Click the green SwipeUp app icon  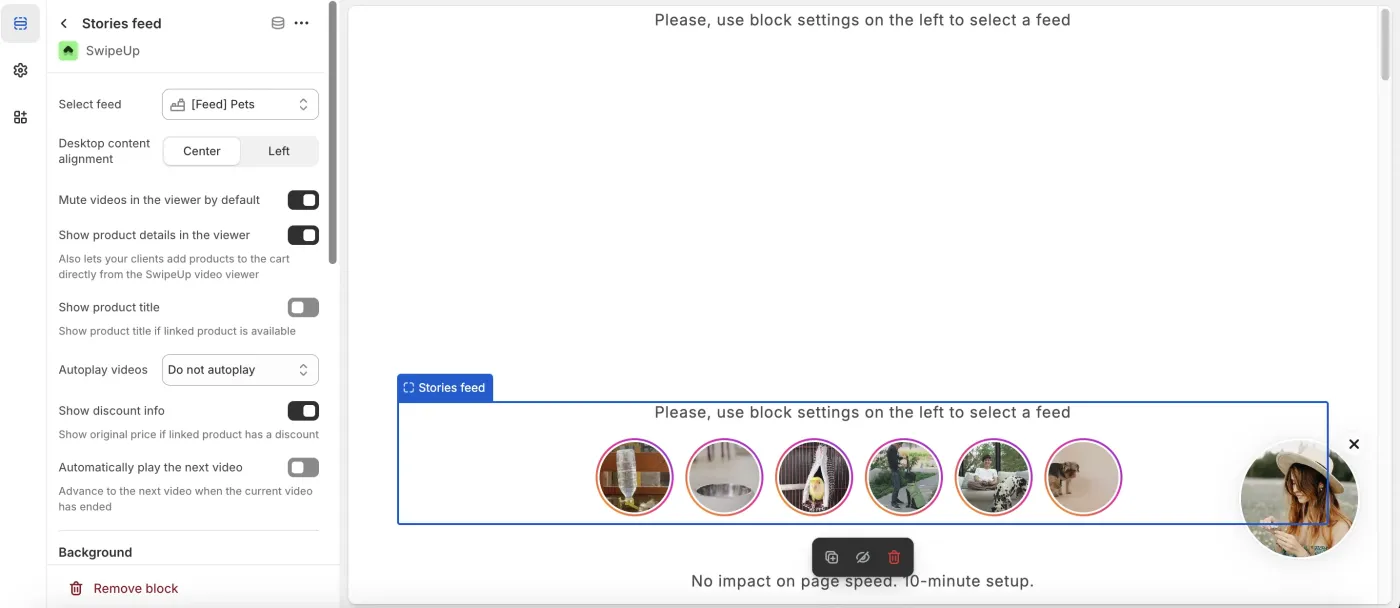66,49
